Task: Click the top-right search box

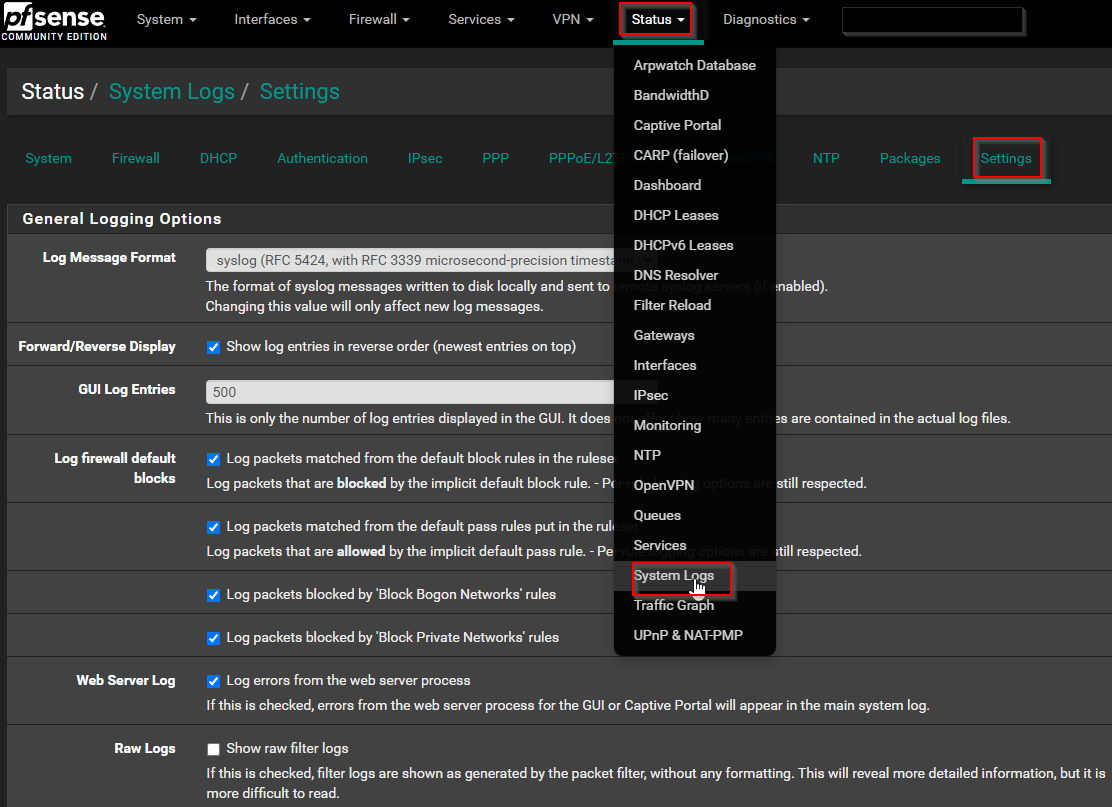Action: [x=930, y=20]
